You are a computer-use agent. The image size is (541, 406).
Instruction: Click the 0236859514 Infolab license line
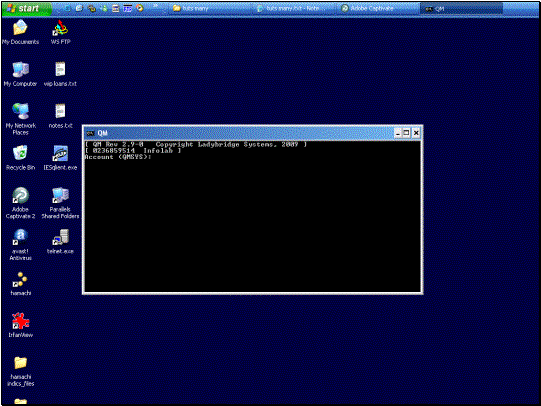click(133, 151)
